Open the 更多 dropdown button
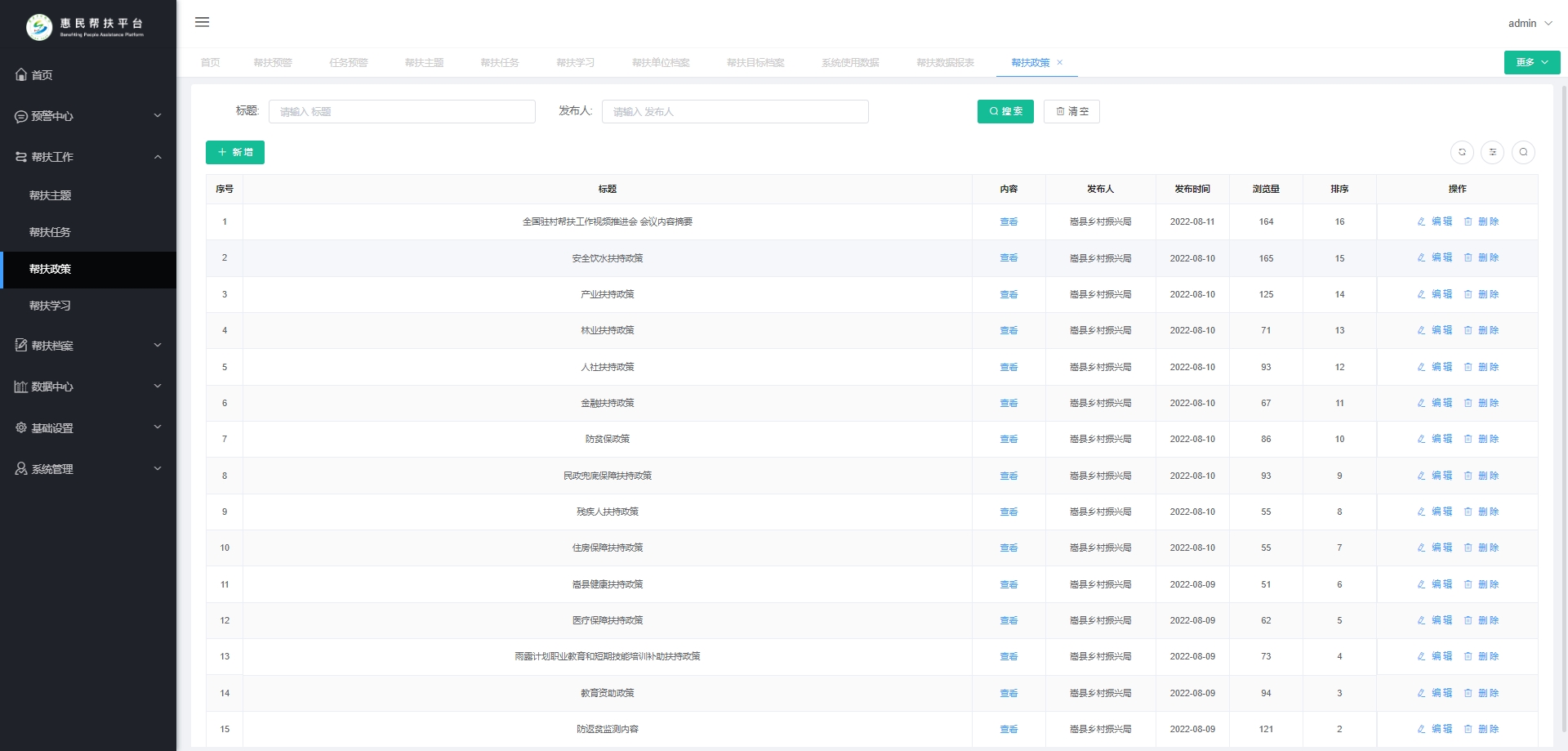Screen dimensions: 1568x751 [x=1532, y=62]
